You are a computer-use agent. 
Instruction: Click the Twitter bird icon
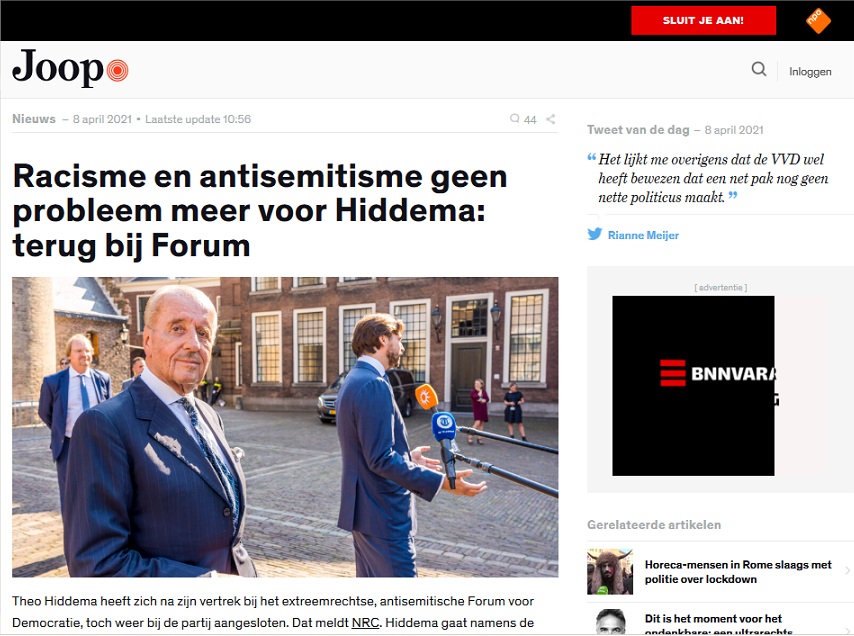point(595,234)
